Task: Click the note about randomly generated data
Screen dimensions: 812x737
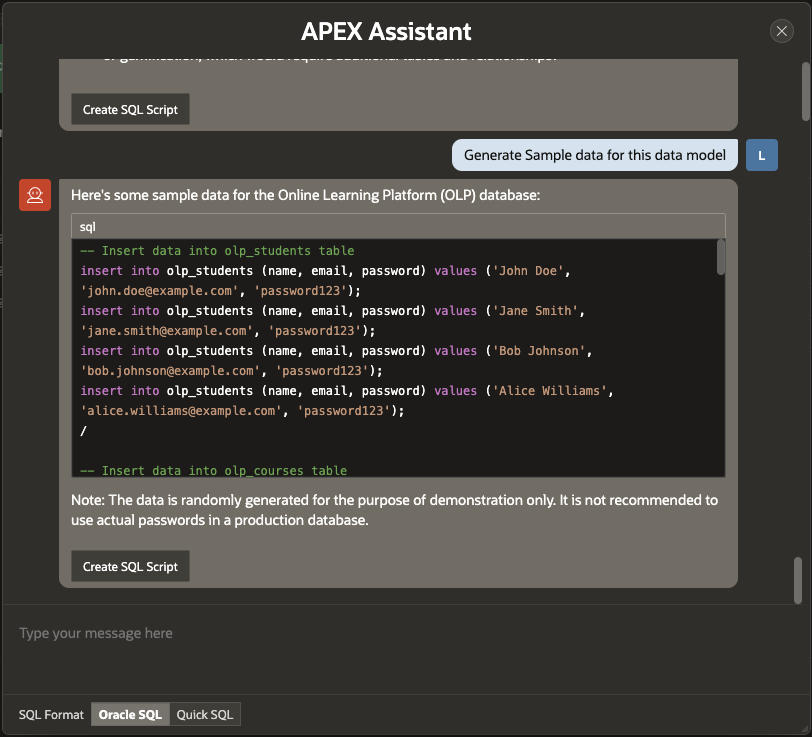Action: [395, 509]
